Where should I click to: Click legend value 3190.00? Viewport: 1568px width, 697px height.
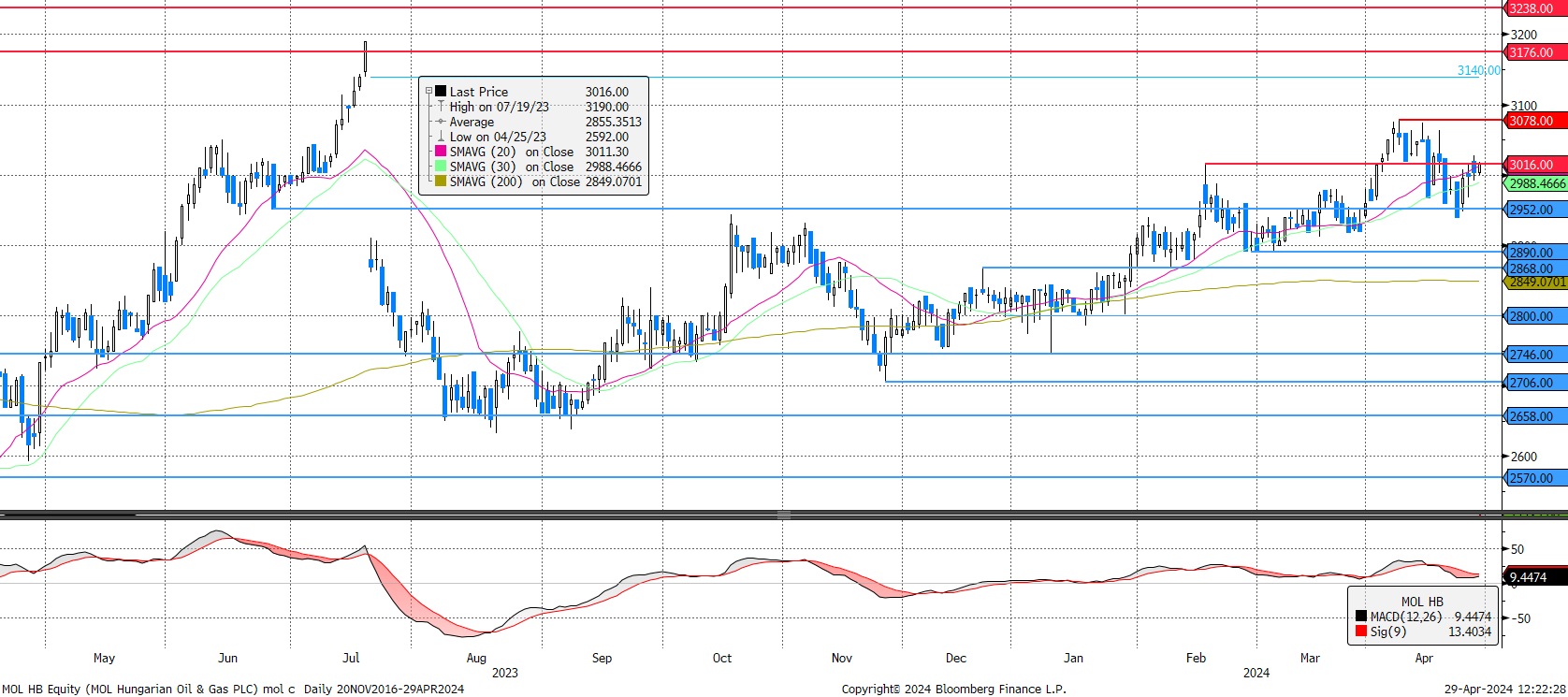[607, 107]
